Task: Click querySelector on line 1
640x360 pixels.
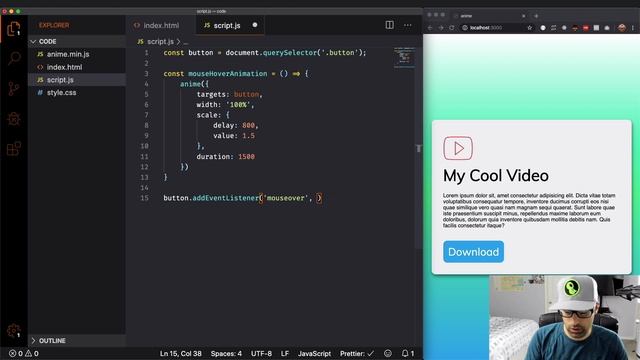Action: 290,53
